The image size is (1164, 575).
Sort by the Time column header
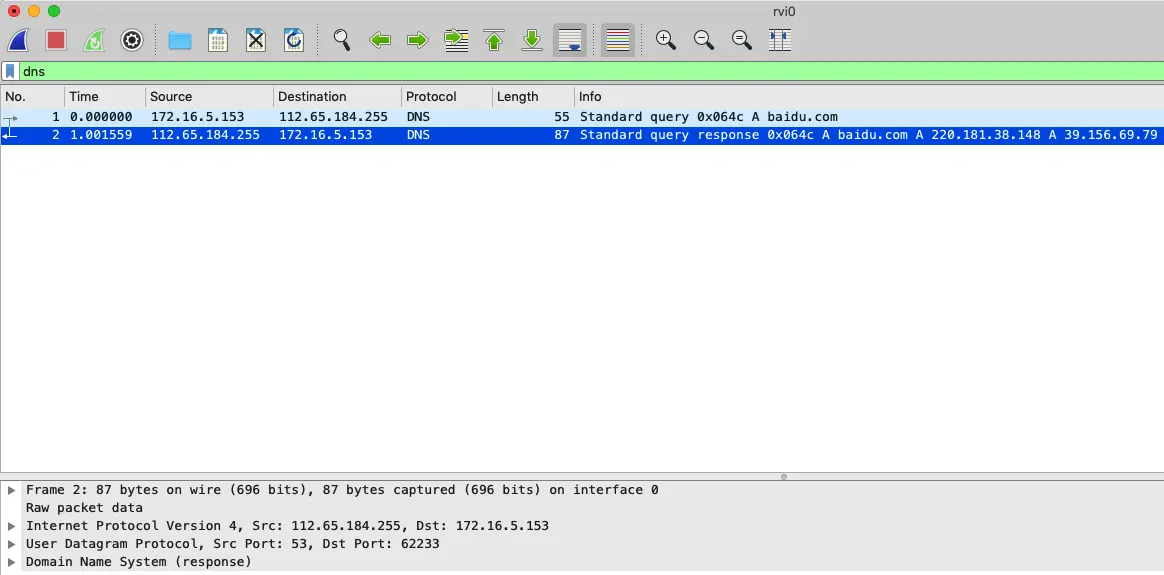105,96
